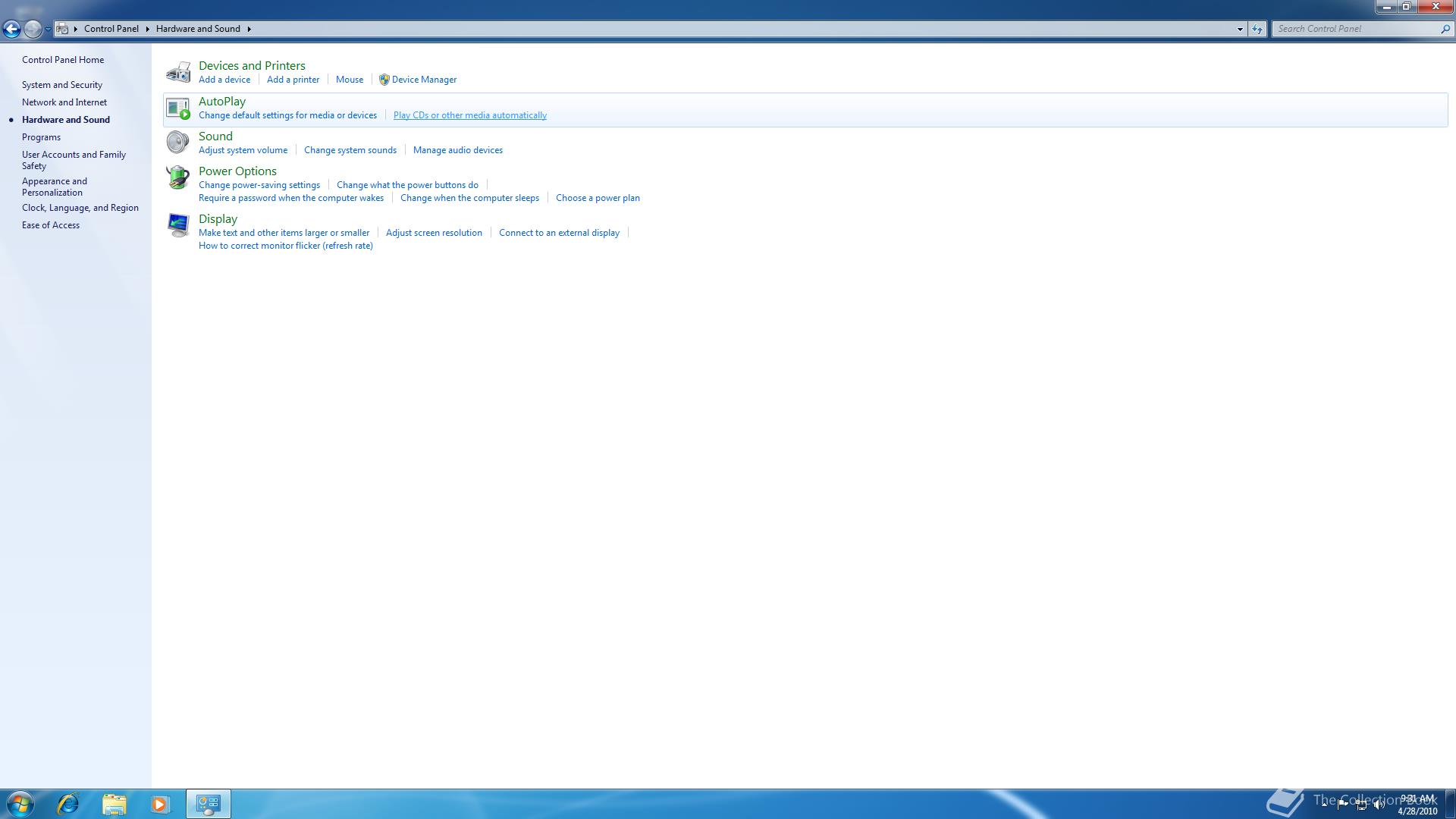Image resolution: width=1456 pixels, height=819 pixels.
Task: Click the AutoPlay category icon
Action: tap(178, 108)
